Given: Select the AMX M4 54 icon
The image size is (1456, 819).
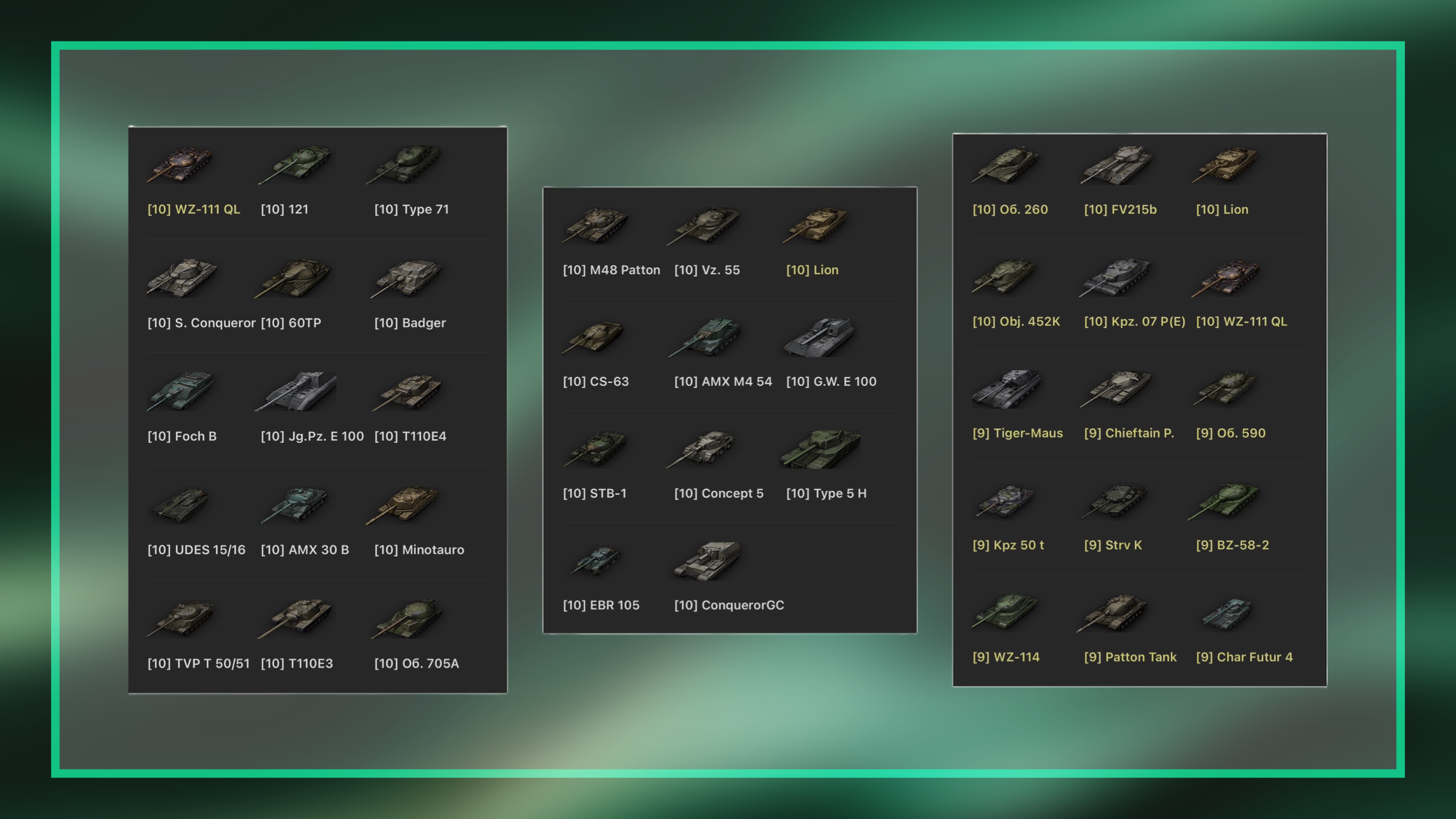Looking at the screenshot, I should tap(705, 337).
